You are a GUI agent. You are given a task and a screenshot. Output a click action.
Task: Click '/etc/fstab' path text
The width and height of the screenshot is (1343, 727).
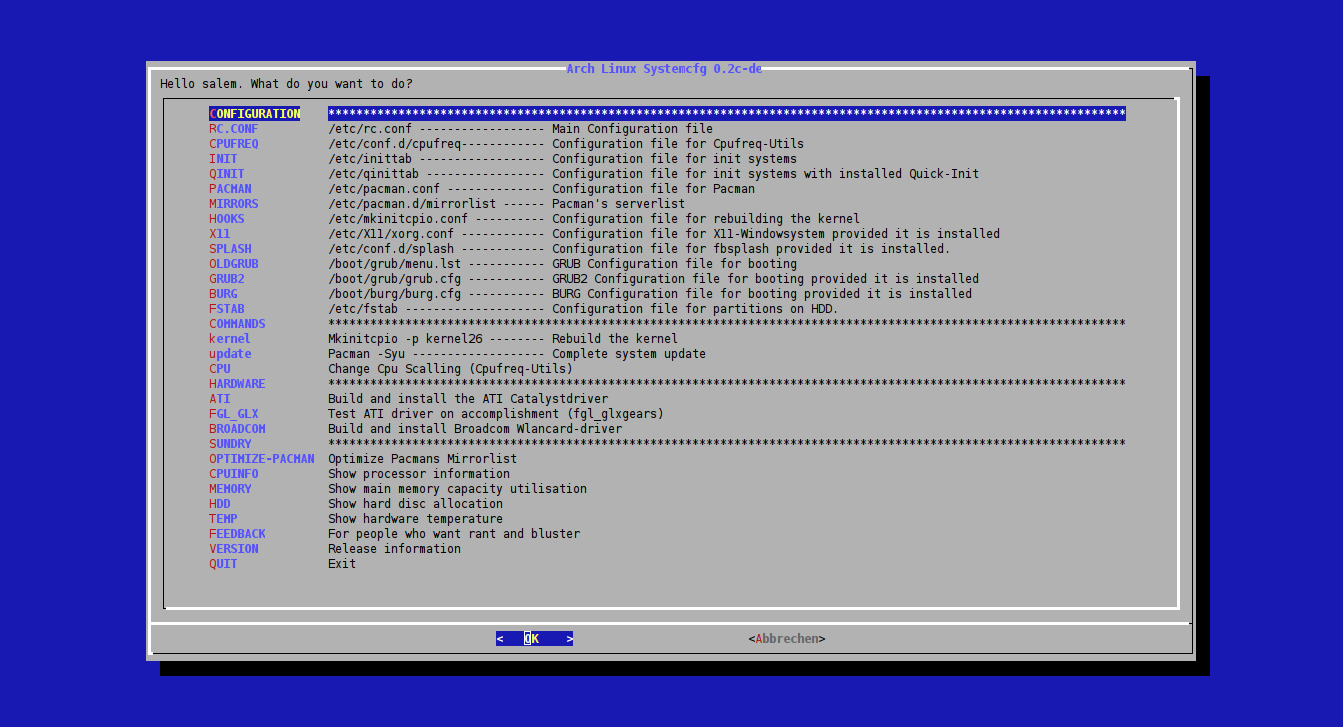tap(363, 309)
